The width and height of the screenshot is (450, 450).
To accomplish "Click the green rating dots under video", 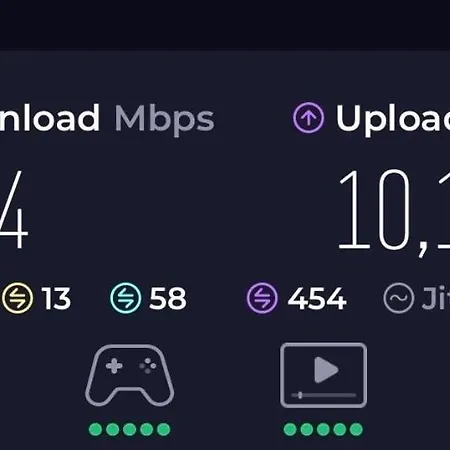I will 323,429.
